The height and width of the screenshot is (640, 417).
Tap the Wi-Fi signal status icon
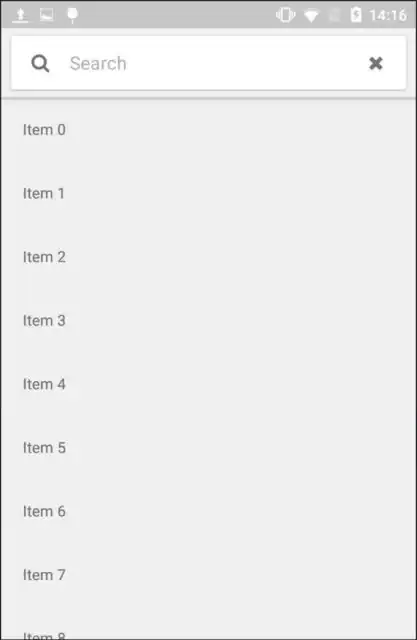tap(311, 16)
